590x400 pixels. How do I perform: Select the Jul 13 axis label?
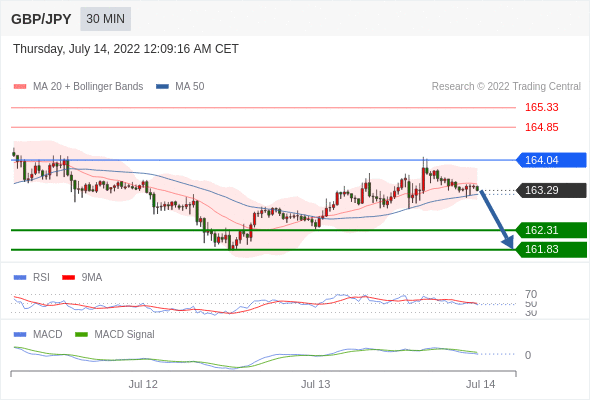(x=315, y=384)
